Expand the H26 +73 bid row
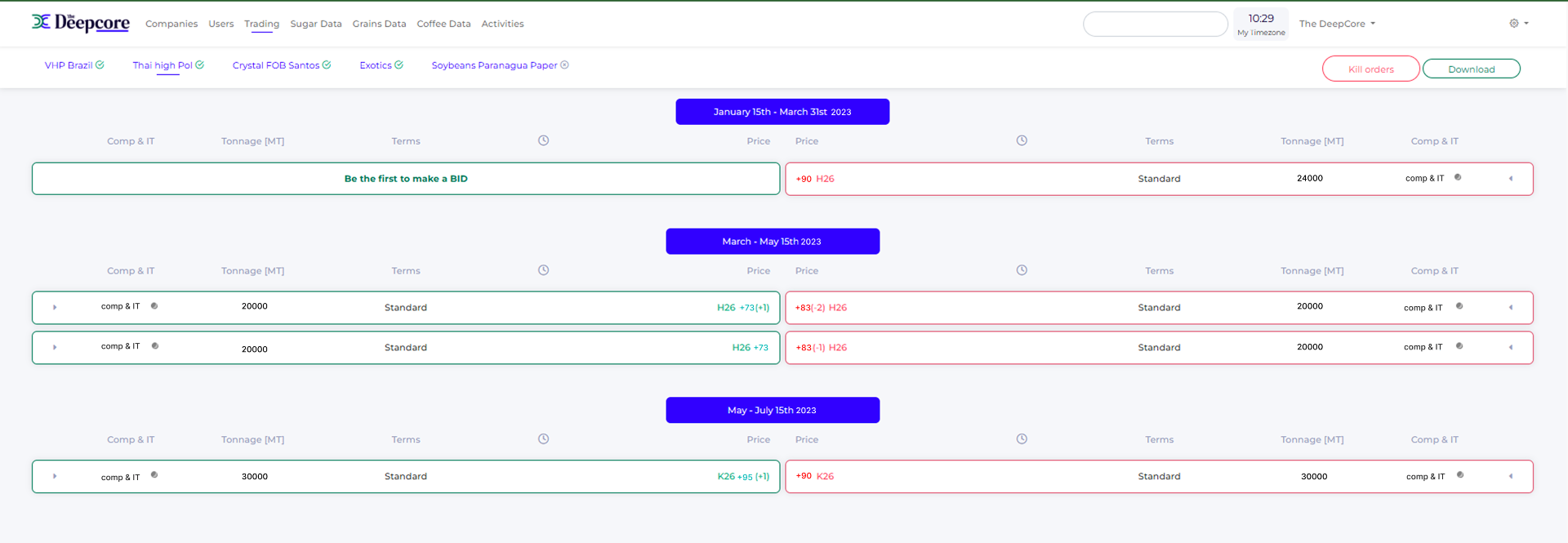1568x543 pixels. click(55, 347)
